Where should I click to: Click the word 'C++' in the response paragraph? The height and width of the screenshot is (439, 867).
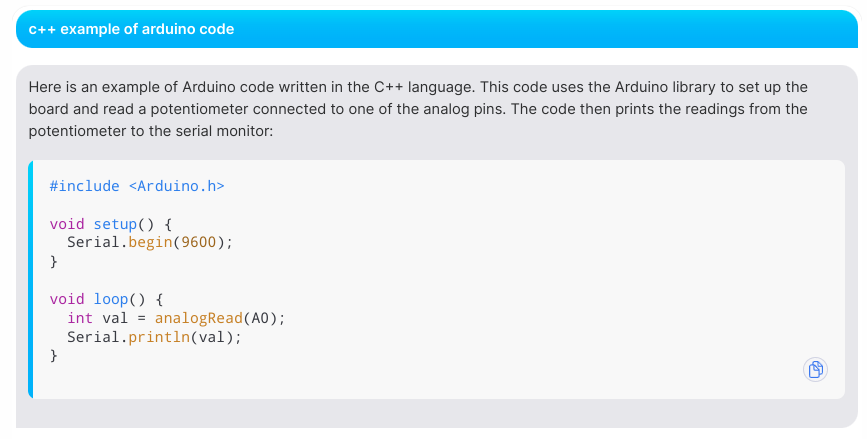(x=389, y=87)
